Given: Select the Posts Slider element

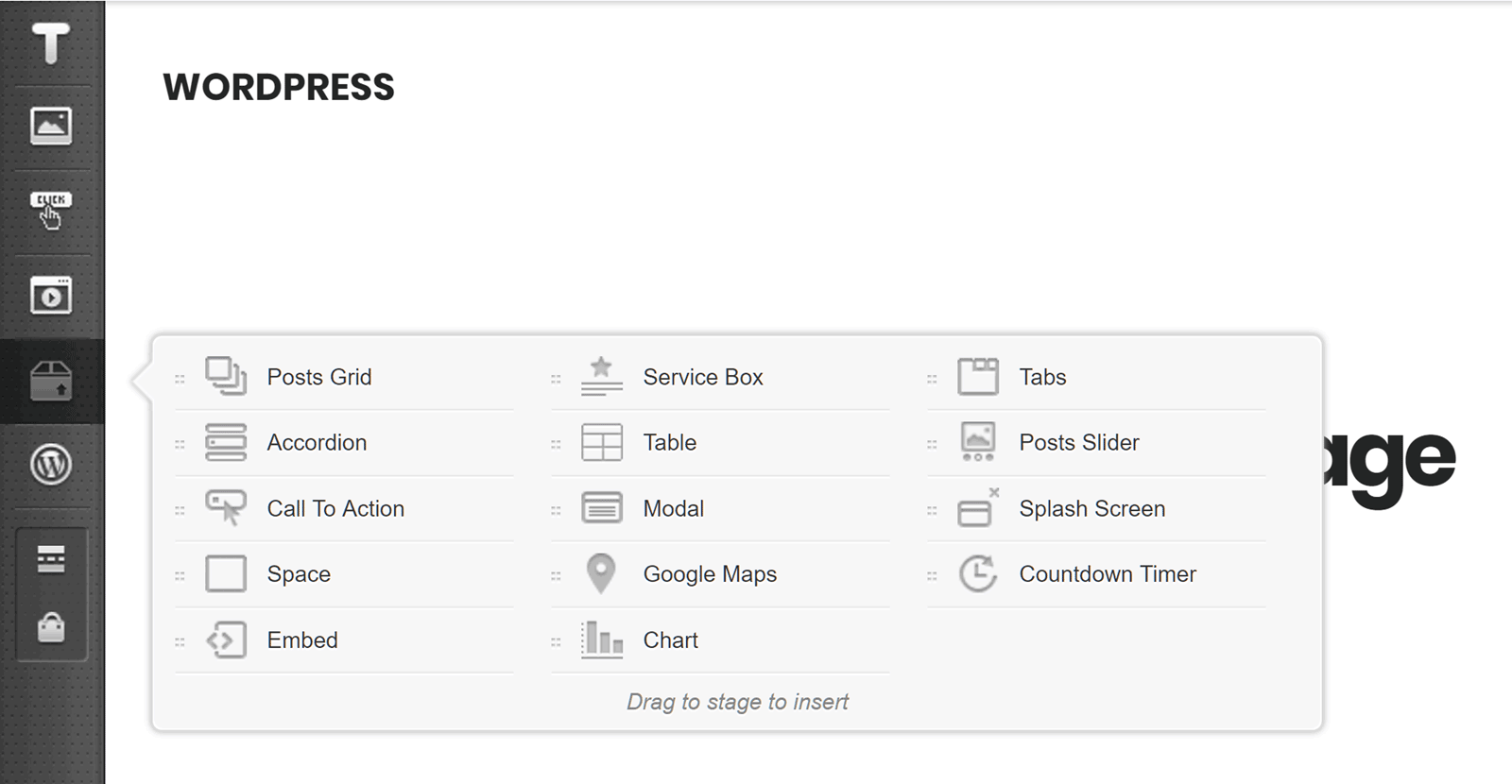Looking at the screenshot, I should (x=1078, y=442).
